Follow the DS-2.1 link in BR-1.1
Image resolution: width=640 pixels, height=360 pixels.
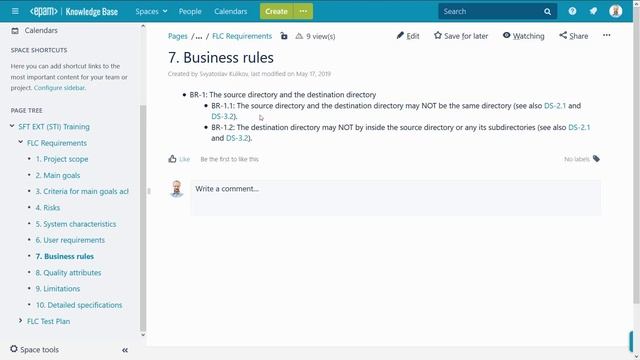[555, 106]
